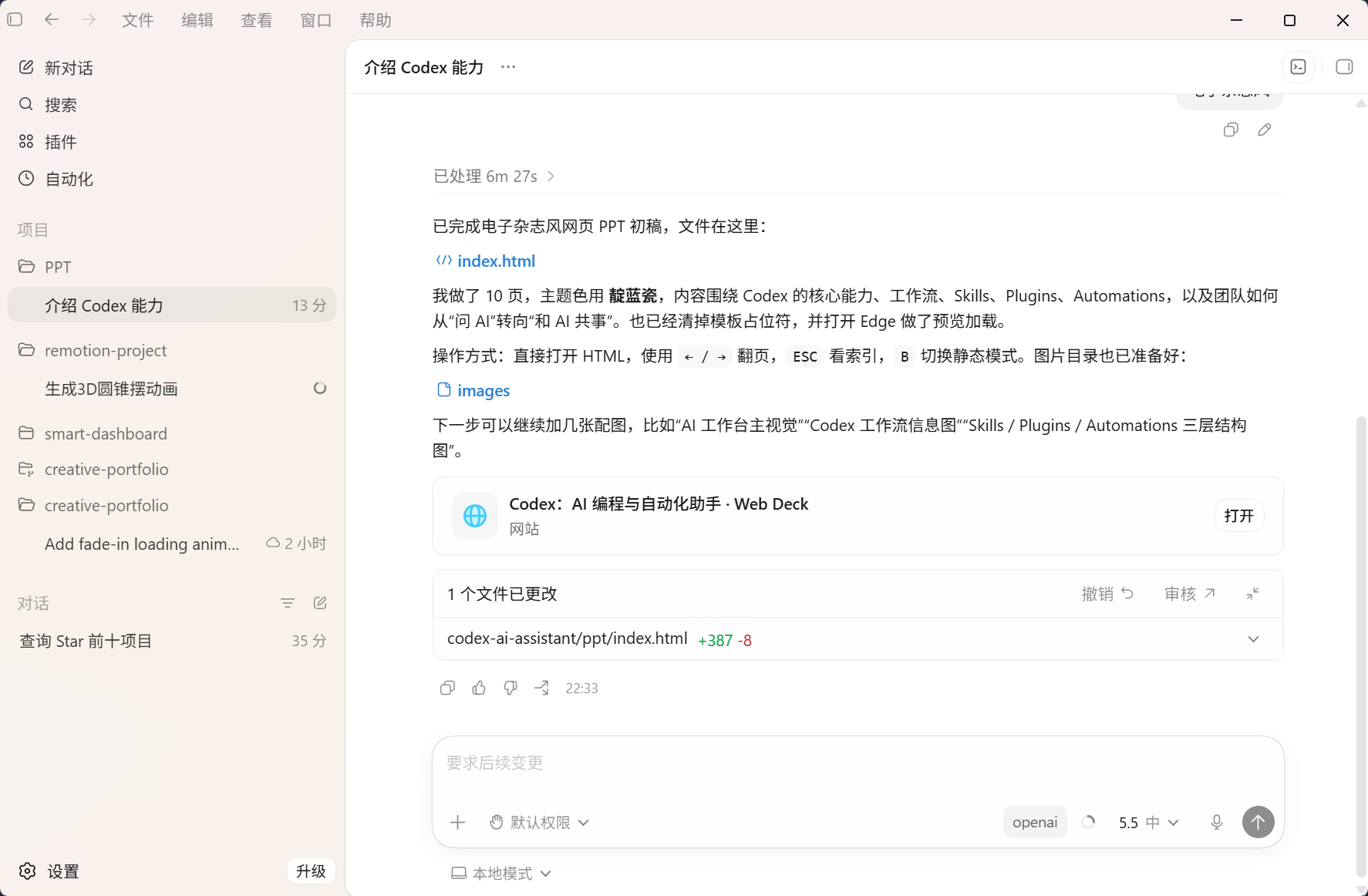Click the 升级 button
Screen dimensions: 1368x896
pyautogui.click(x=311, y=871)
